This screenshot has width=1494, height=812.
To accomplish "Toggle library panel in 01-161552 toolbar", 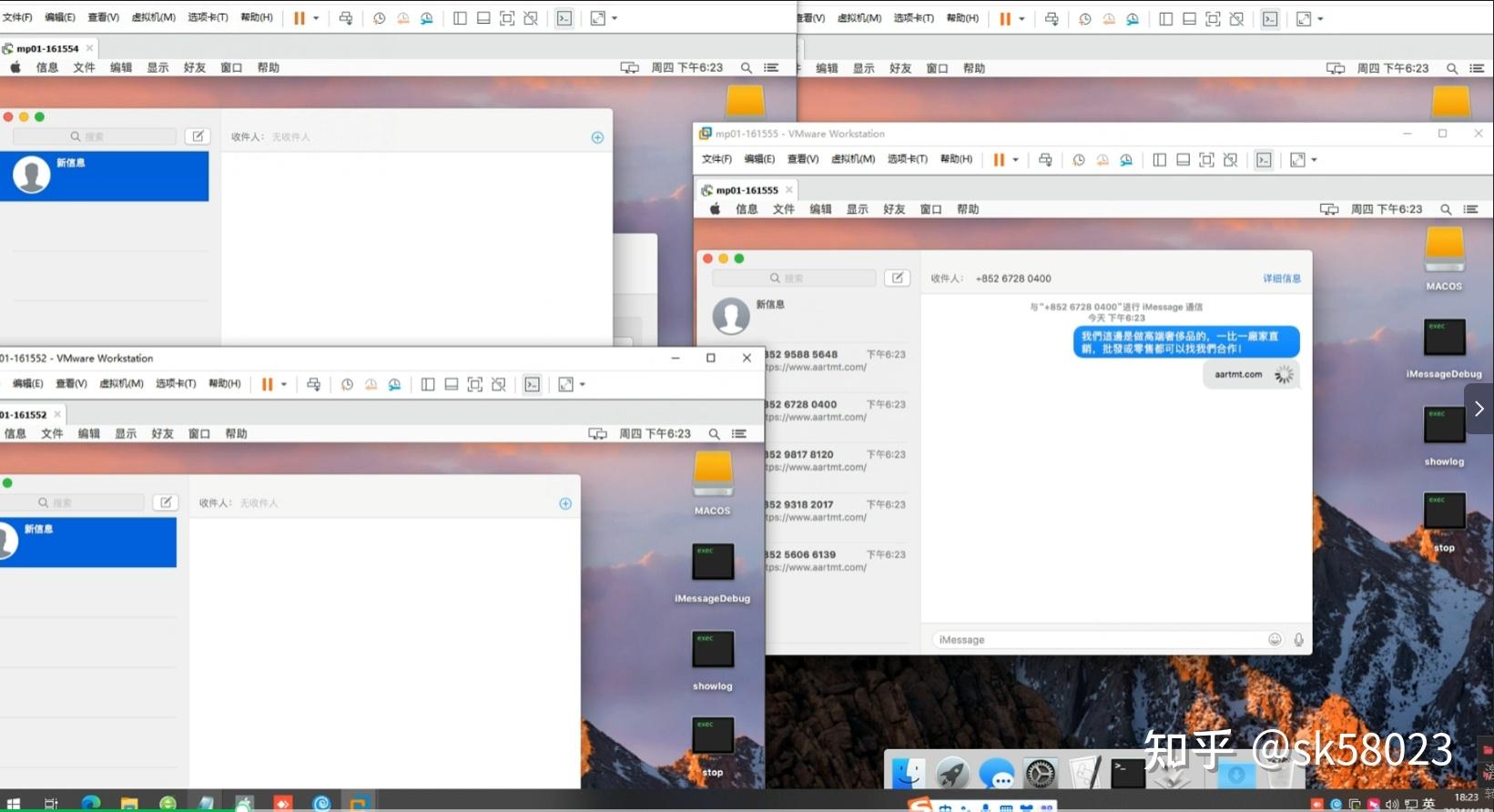I will point(428,384).
